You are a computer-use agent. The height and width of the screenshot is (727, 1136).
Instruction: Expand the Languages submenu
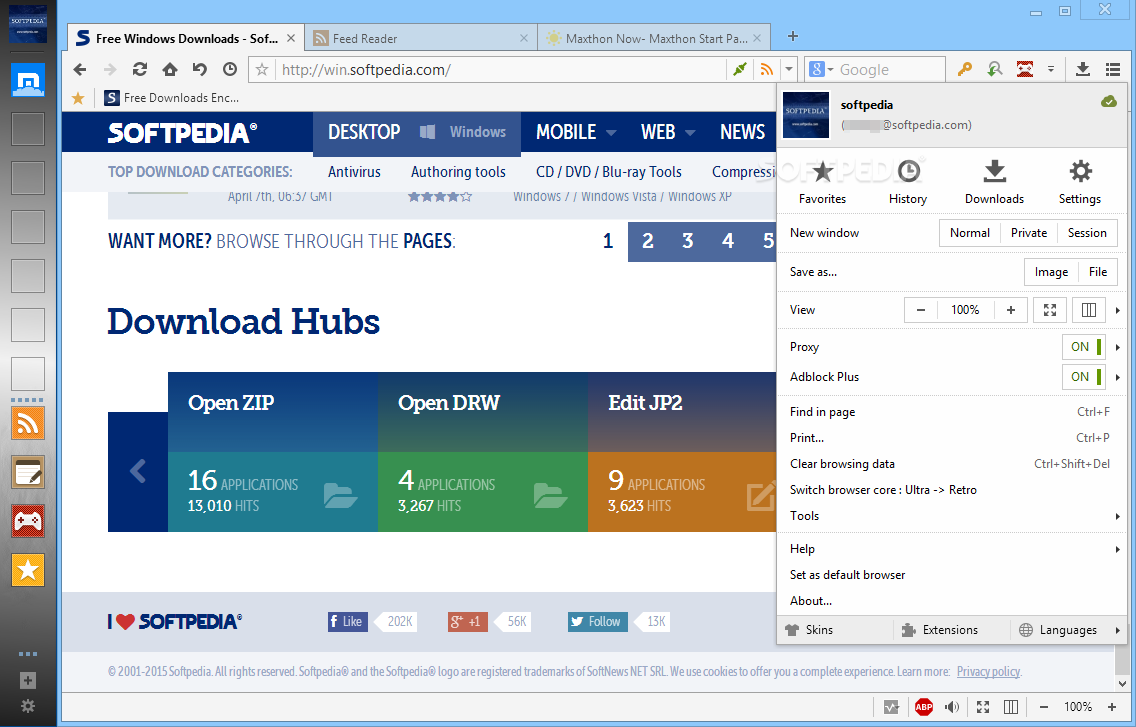pyautogui.click(x=1069, y=630)
